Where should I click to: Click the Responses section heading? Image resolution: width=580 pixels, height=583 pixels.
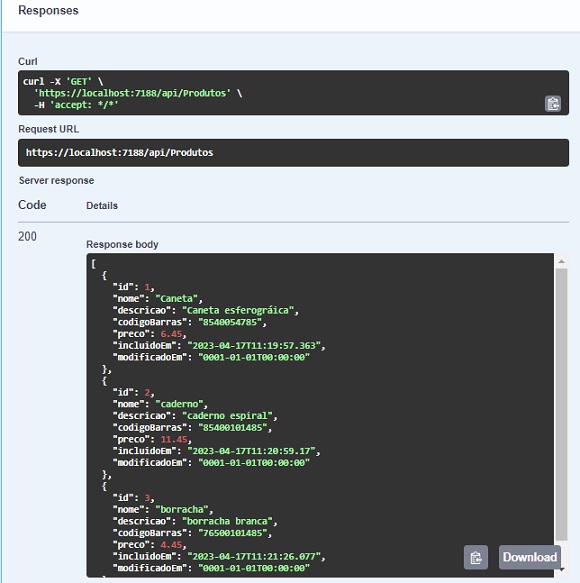click(48, 10)
